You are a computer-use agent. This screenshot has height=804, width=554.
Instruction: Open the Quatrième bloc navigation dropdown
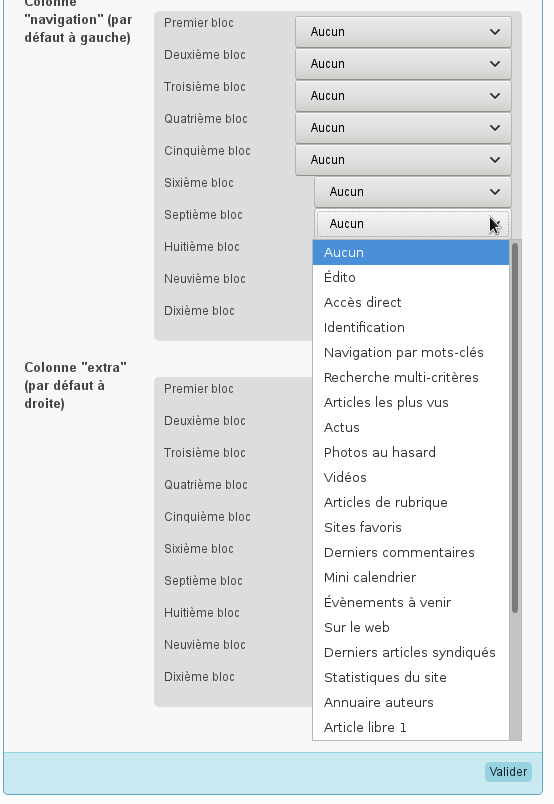click(x=403, y=128)
